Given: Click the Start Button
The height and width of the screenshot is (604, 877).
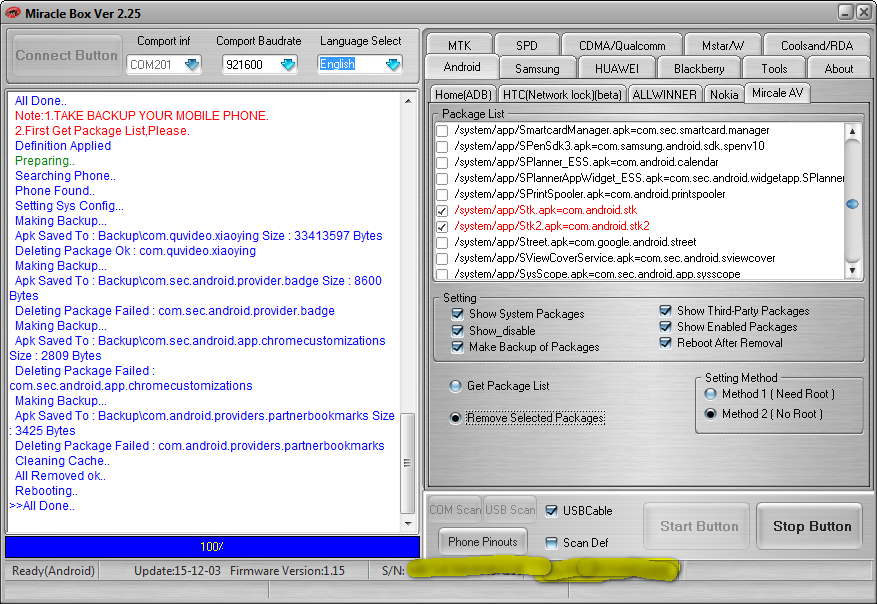Looking at the screenshot, I should (697, 526).
